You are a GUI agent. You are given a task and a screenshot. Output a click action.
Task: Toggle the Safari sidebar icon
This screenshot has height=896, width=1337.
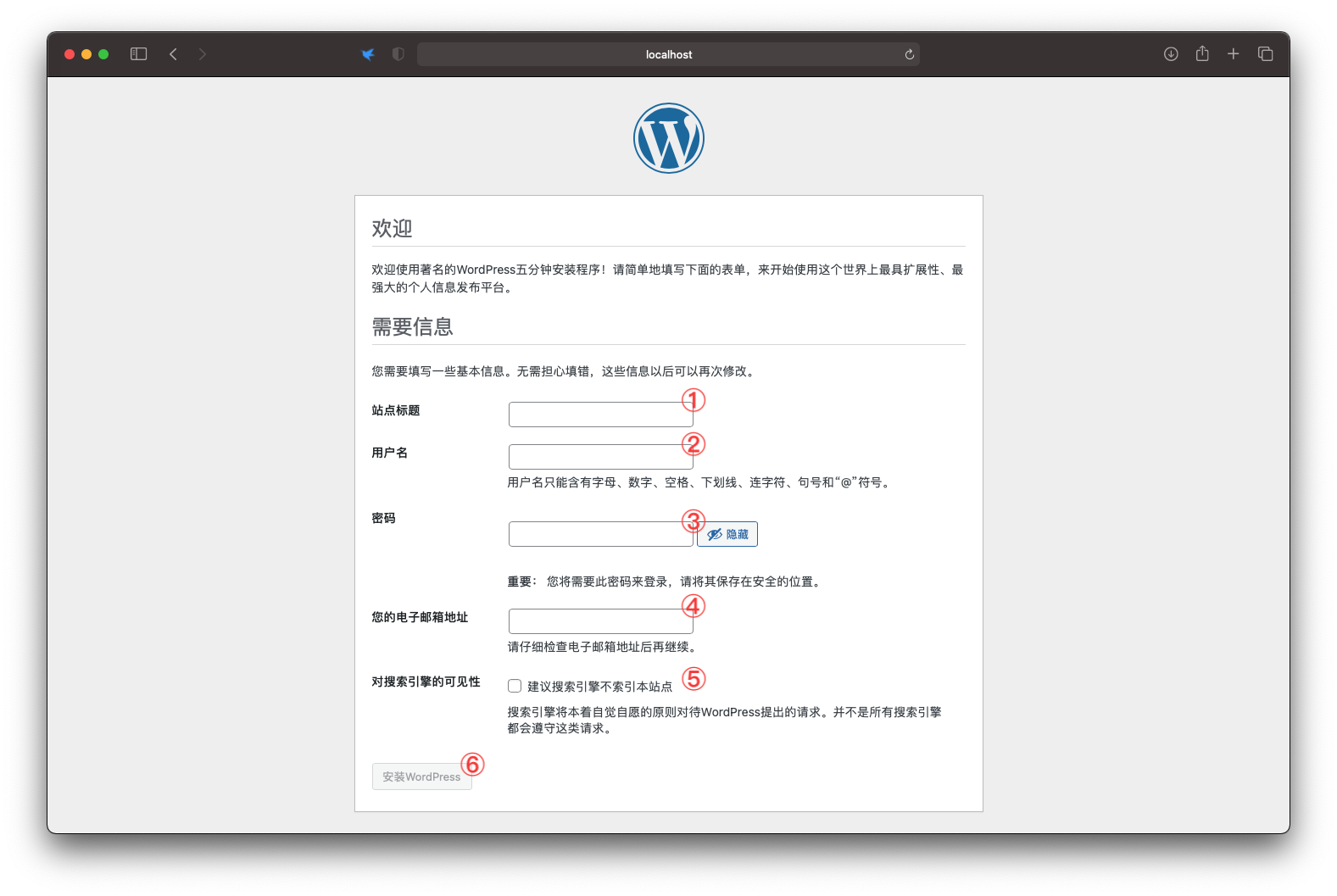(139, 54)
